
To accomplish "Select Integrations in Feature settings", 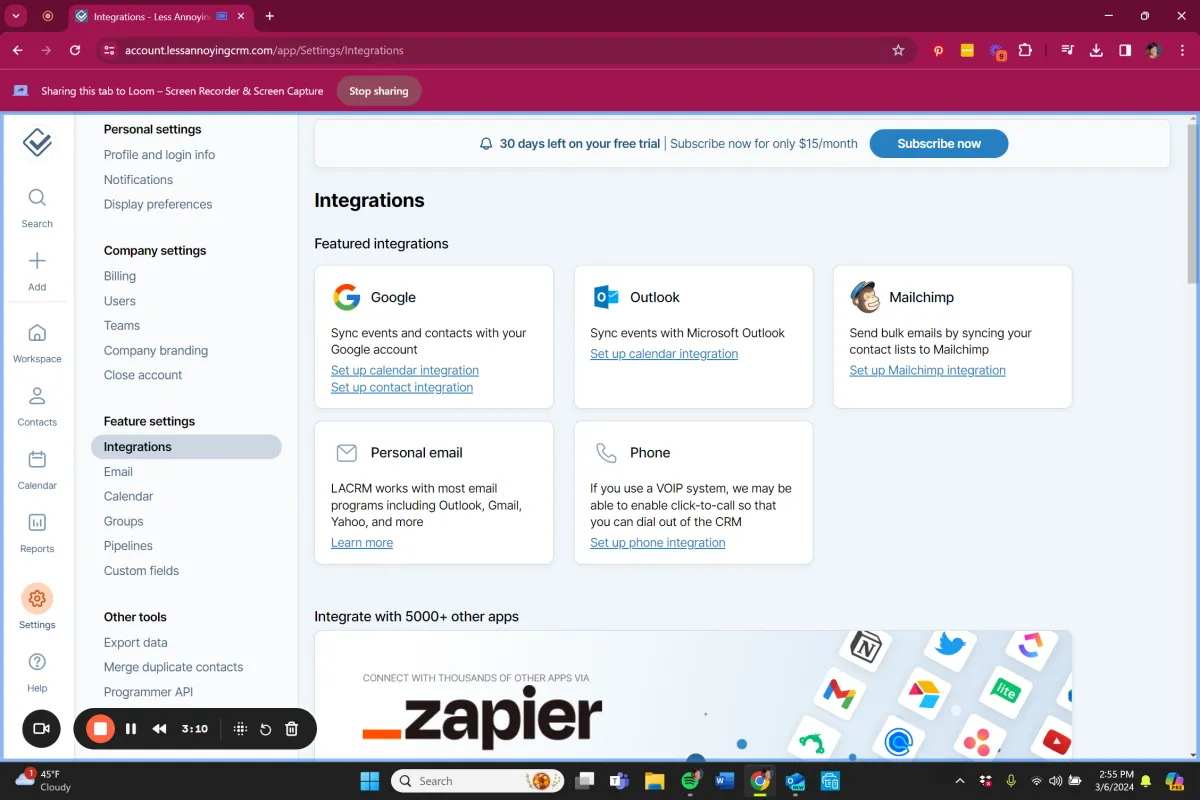I will pos(186,447).
